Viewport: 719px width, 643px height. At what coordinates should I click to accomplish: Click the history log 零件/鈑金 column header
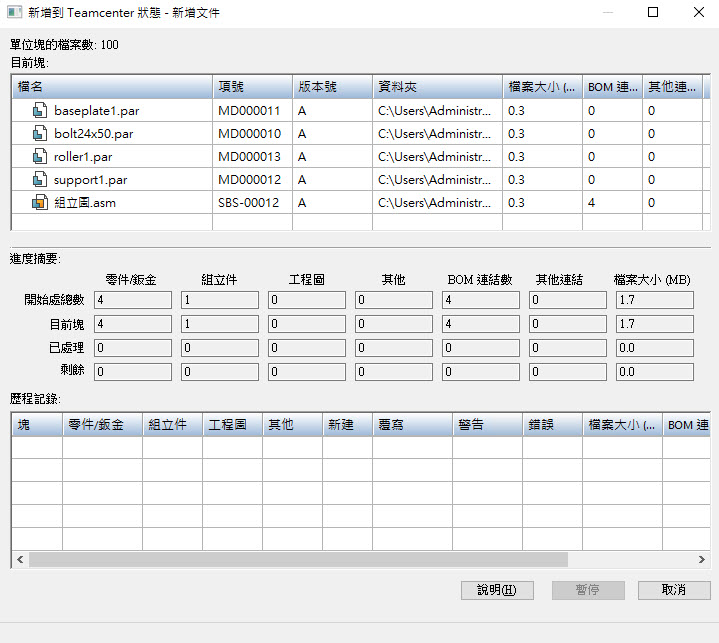coord(102,425)
